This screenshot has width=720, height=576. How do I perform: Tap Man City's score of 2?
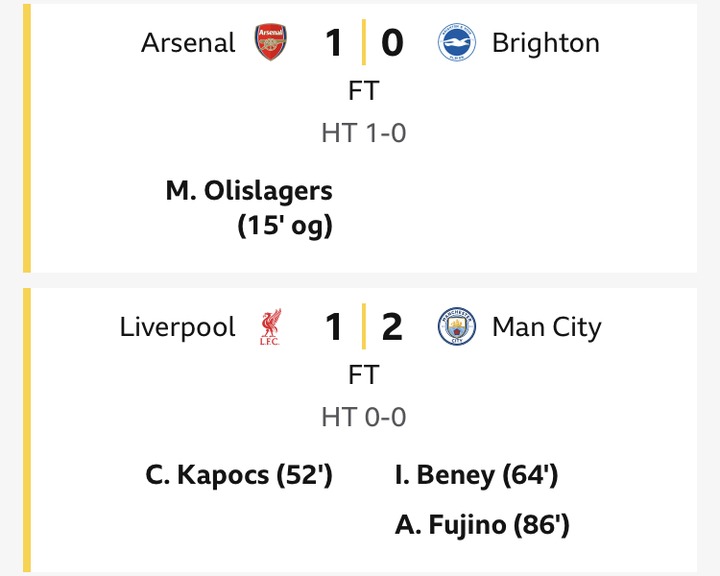click(392, 327)
